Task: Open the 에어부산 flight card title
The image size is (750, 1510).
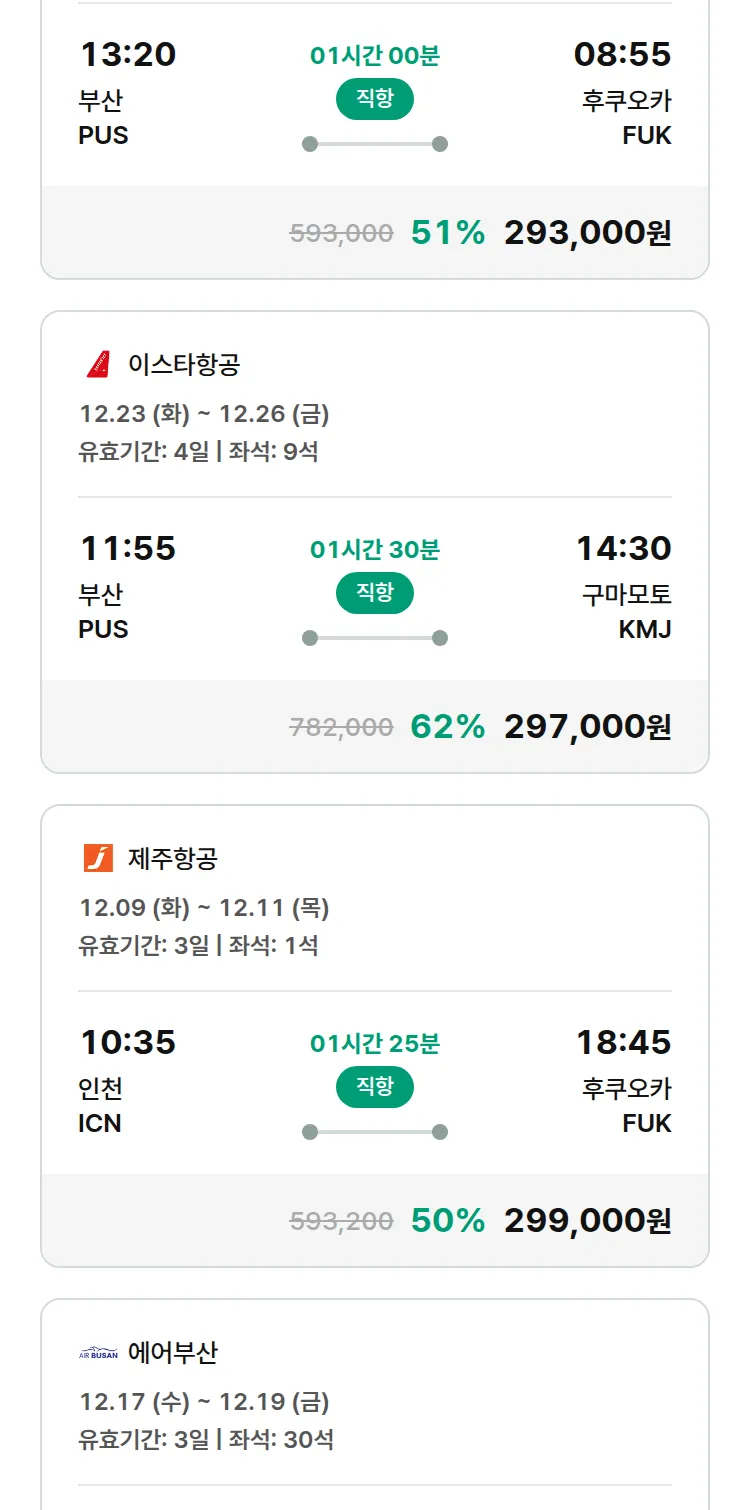Action: (173, 1353)
